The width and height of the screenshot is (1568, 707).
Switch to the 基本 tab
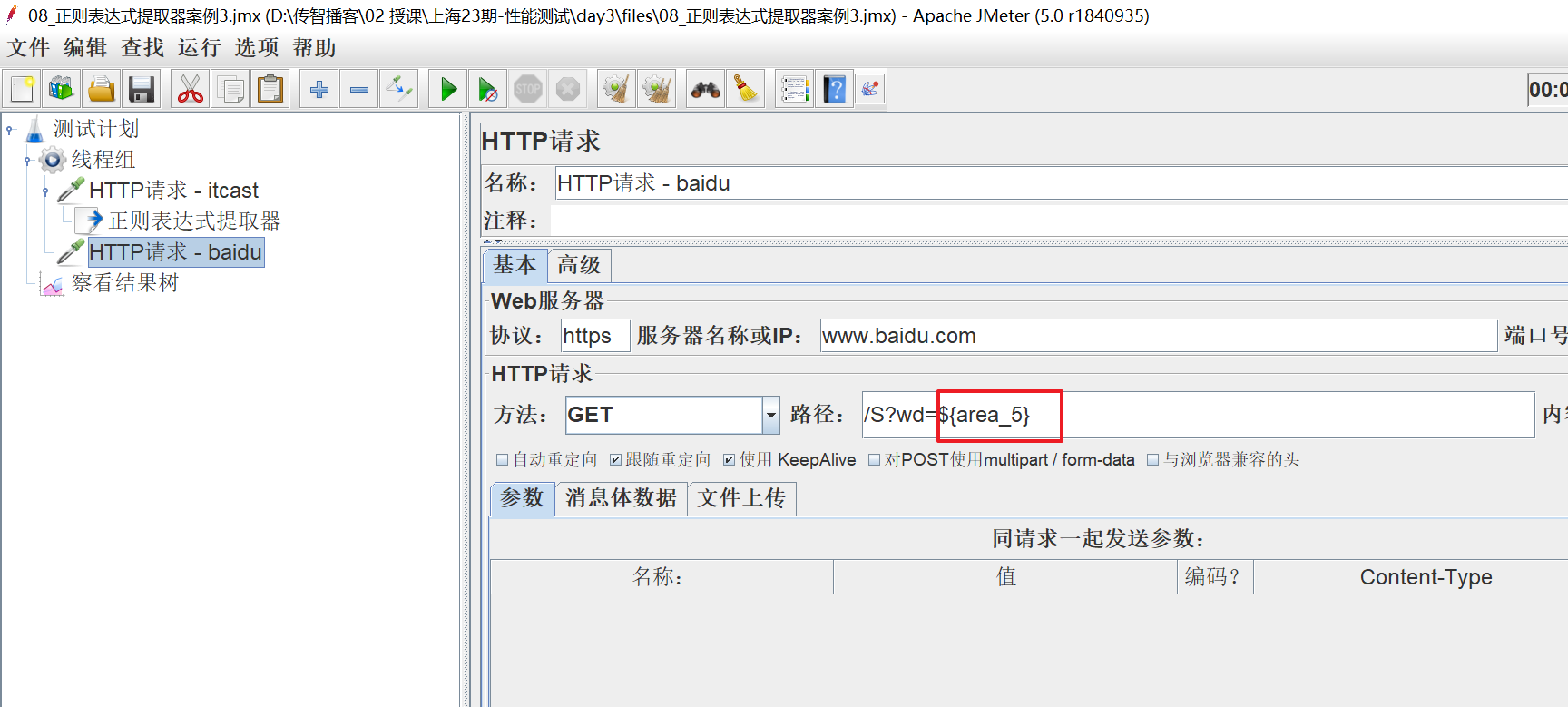click(x=514, y=265)
